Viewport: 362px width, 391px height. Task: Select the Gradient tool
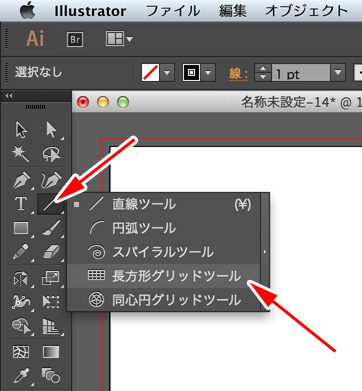click(x=51, y=352)
